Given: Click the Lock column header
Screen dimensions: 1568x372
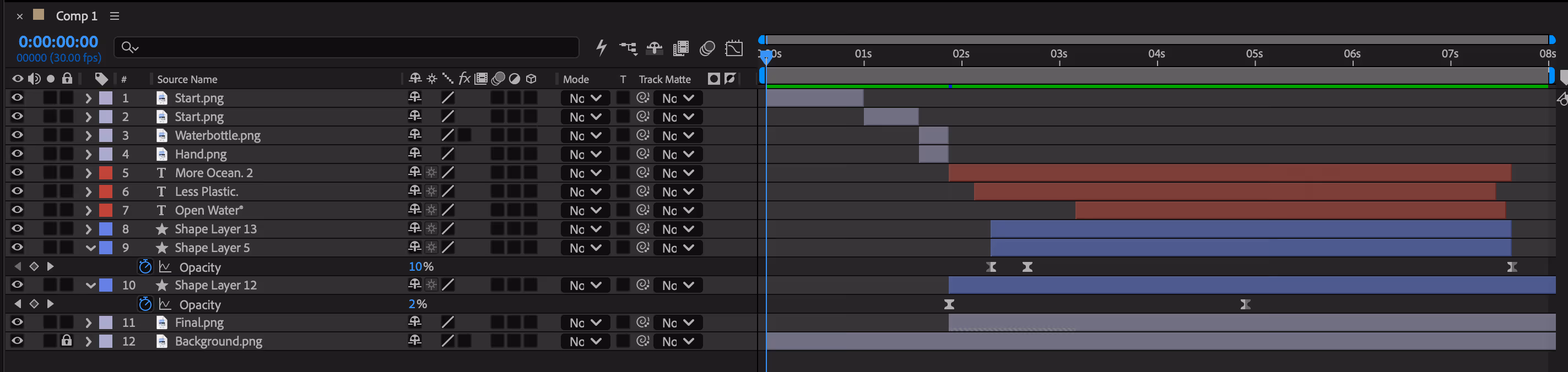Looking at the screenshot, I should tap(67, 78).
